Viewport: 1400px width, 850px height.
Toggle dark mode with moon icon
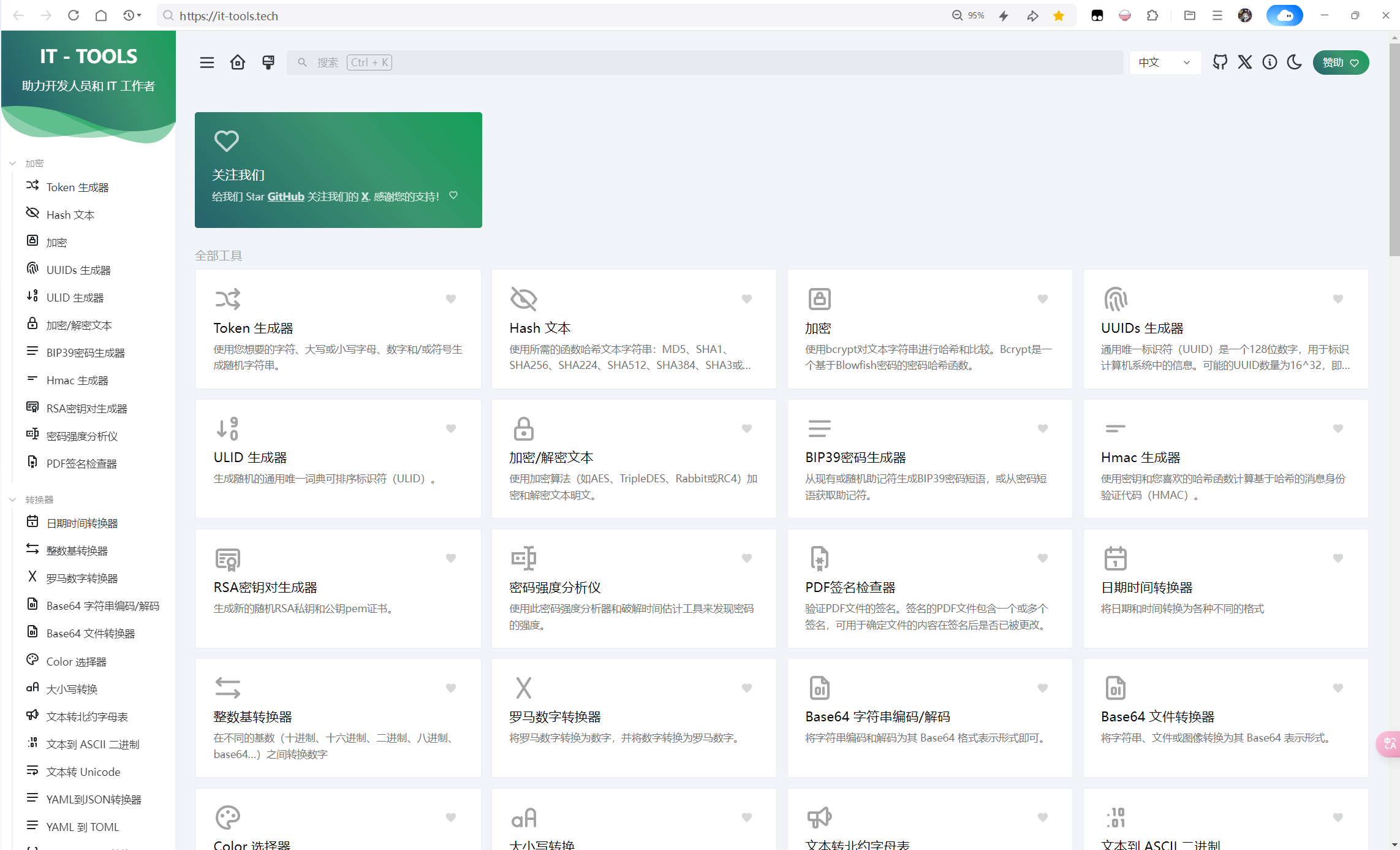pyautogui.click(x=1295, y=63)
